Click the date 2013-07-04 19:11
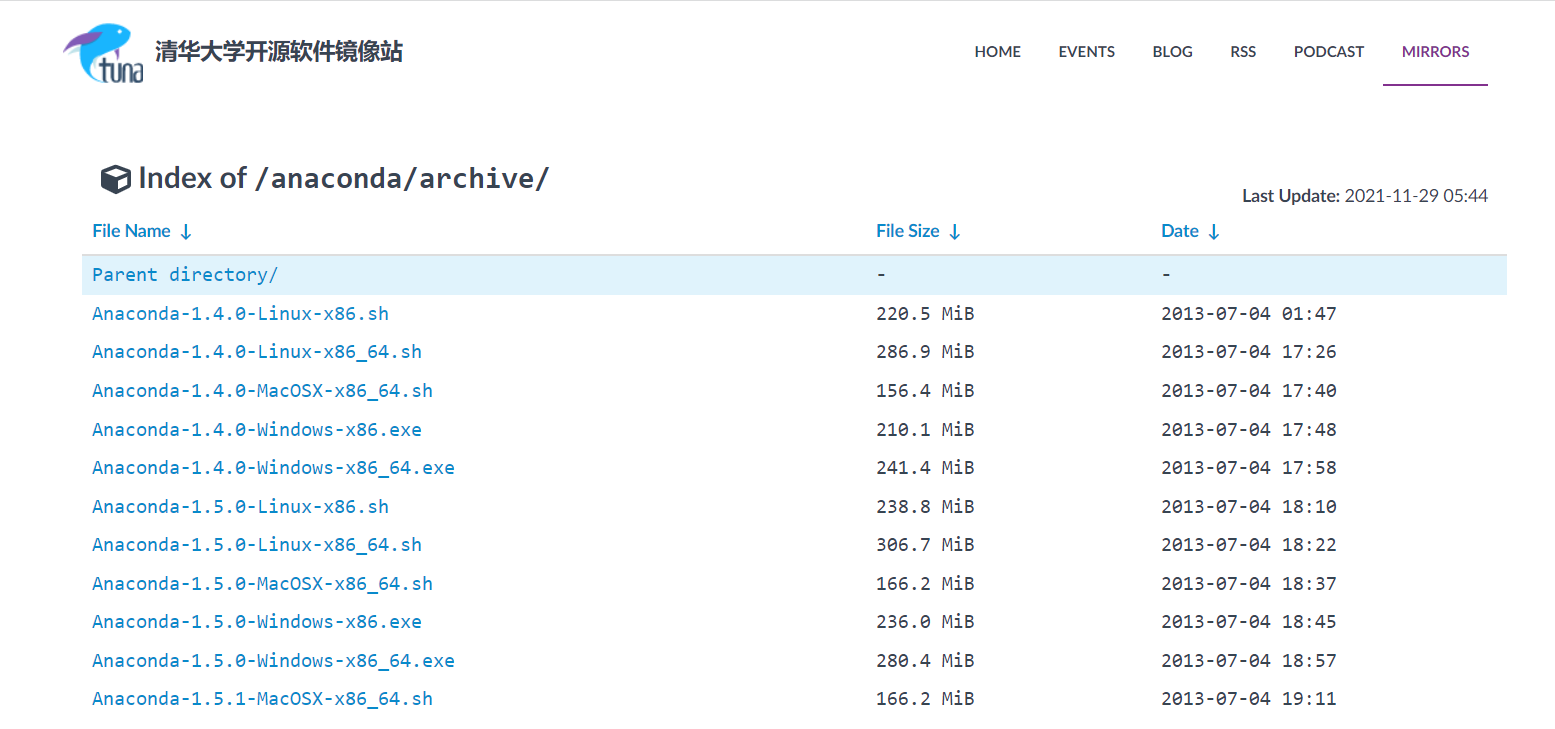The image size is (1555, 729). [x=1249, y=698]
